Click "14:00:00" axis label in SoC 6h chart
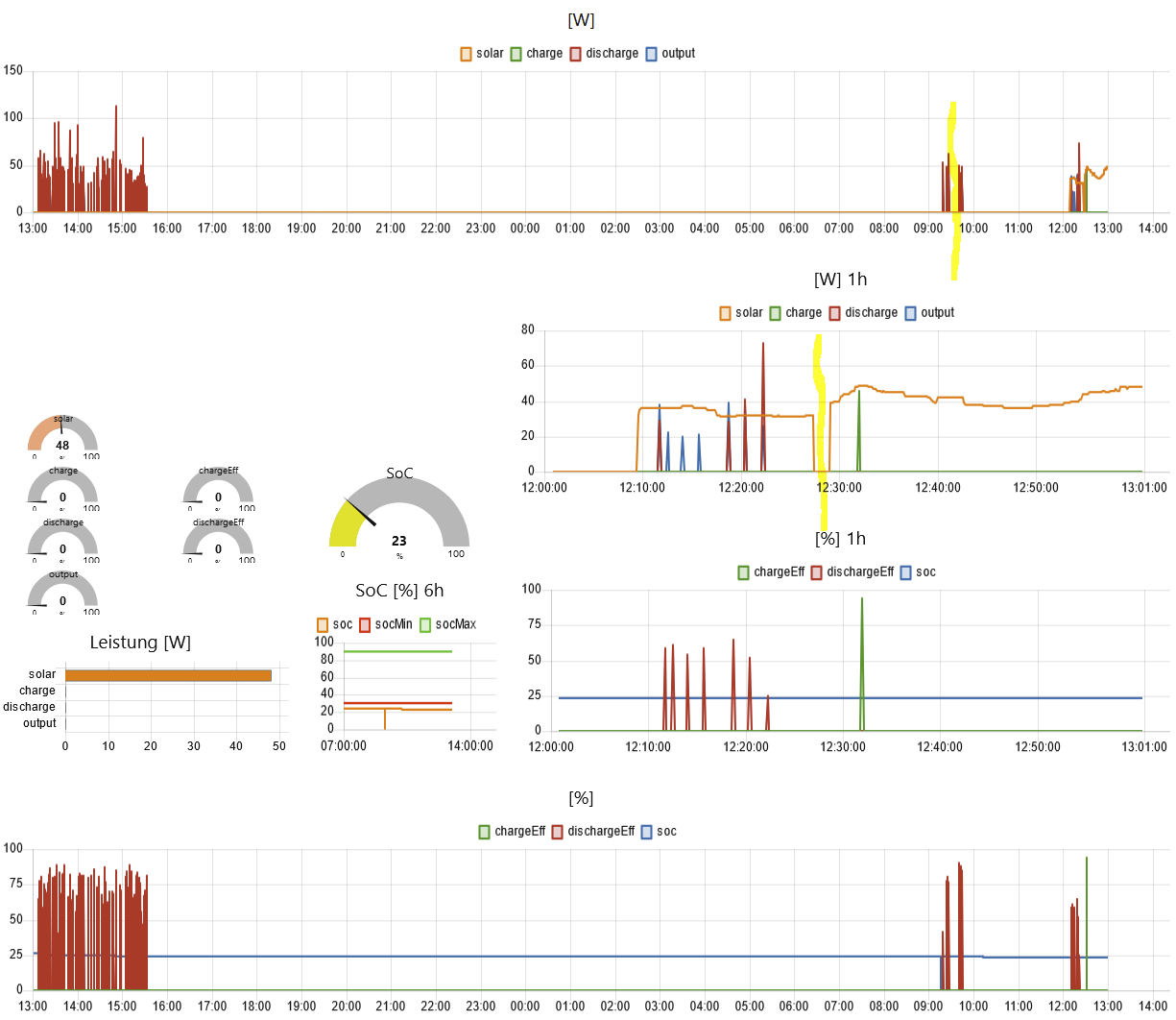The image size is (1176, 1020). 470,746
